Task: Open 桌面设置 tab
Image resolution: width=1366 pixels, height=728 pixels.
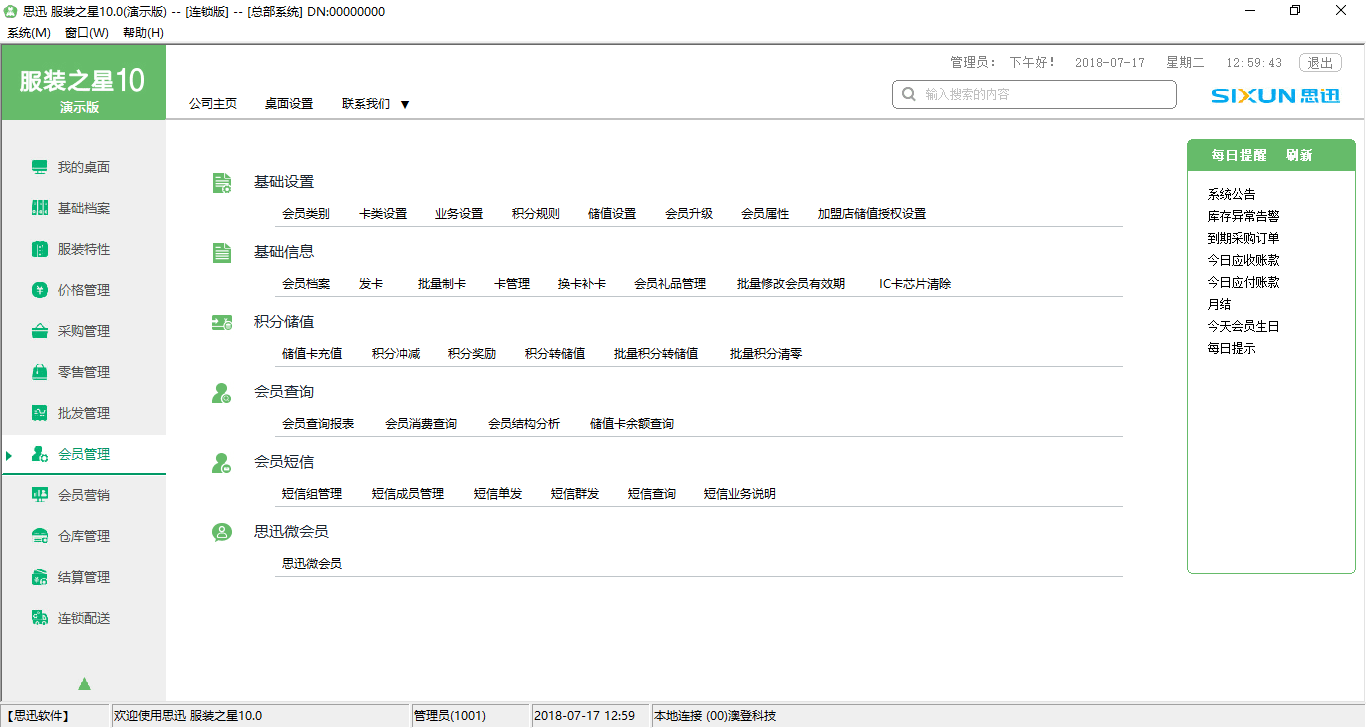Action: coord(289,103)
